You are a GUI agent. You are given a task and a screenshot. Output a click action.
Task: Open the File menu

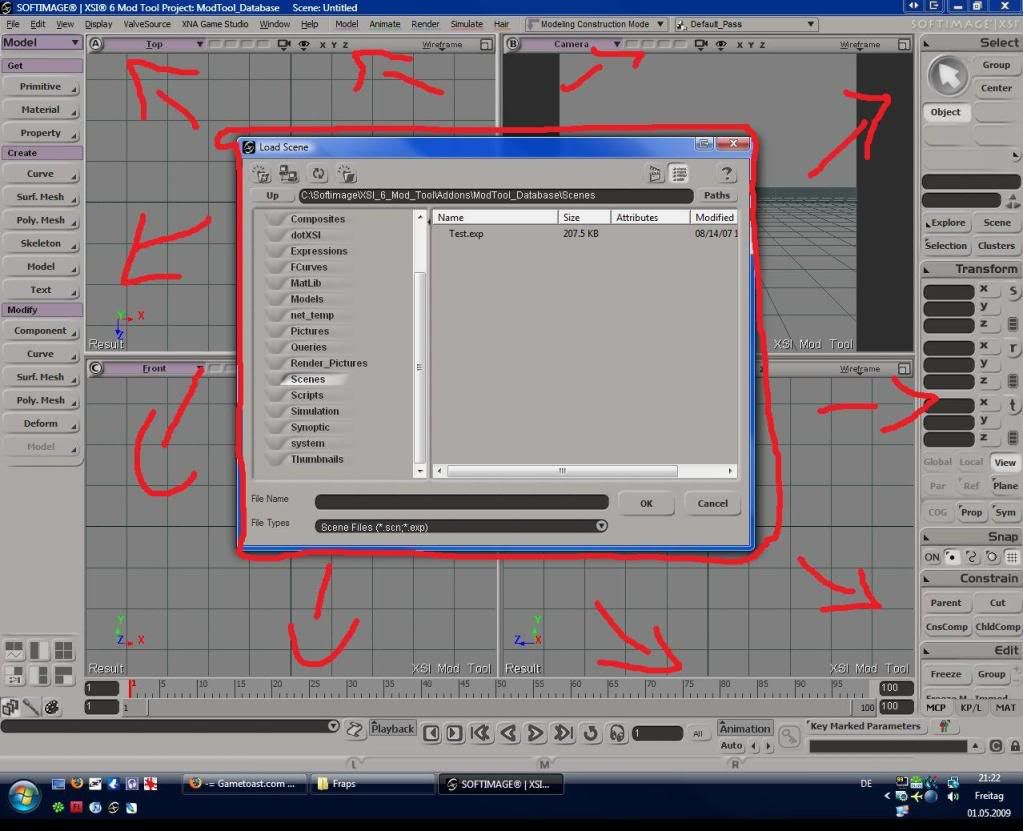pyautogui.click(x=12, y=24)
